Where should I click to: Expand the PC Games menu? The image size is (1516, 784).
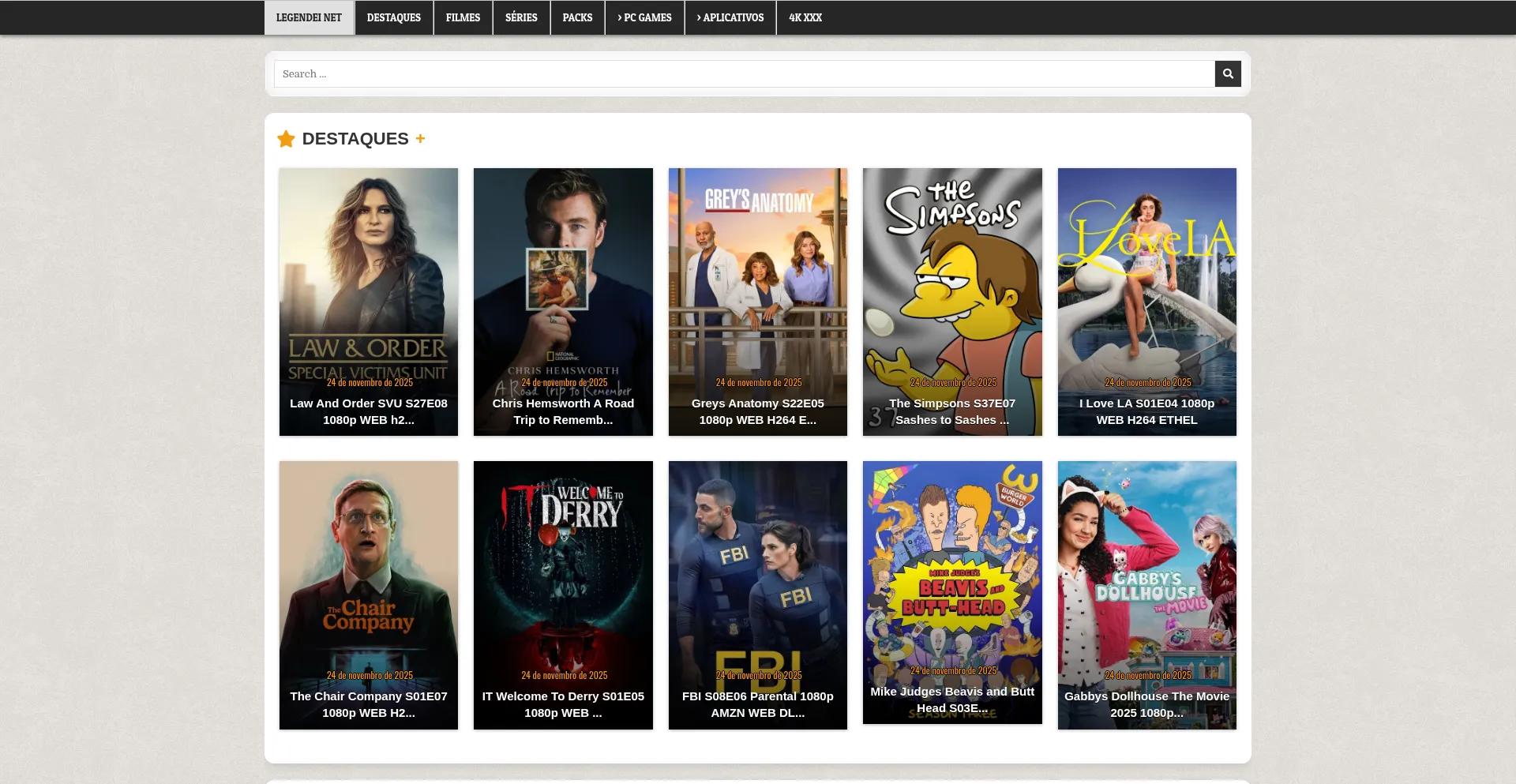(x=644, y=17)
